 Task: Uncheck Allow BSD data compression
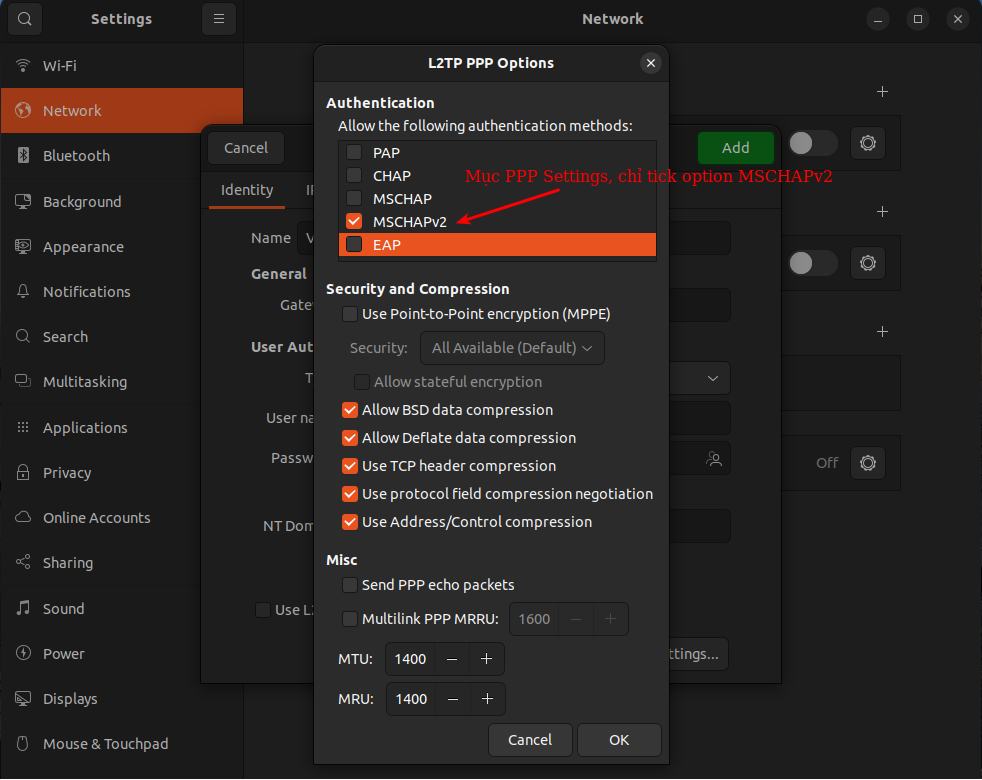350,410
